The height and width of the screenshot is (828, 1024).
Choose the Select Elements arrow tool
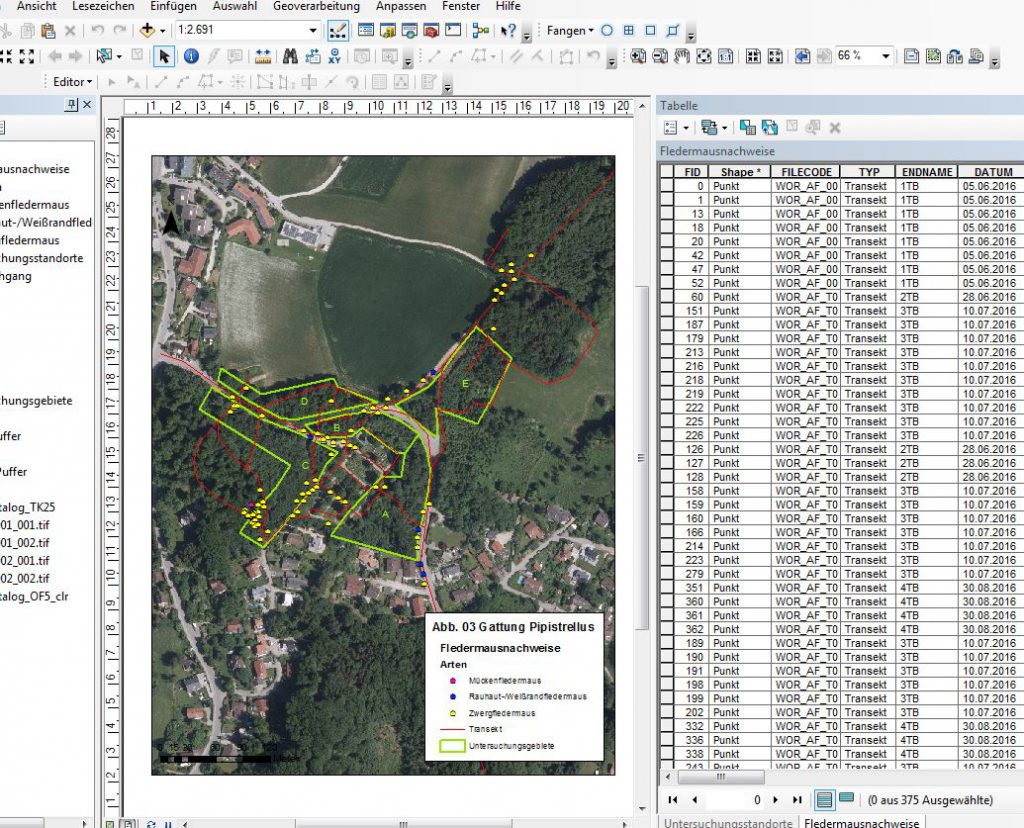click(164, 57)
